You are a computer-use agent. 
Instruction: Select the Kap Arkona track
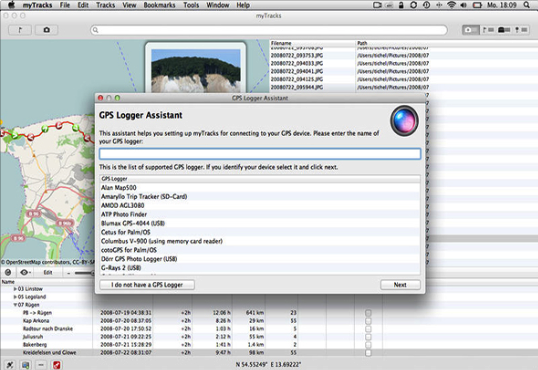36,321
